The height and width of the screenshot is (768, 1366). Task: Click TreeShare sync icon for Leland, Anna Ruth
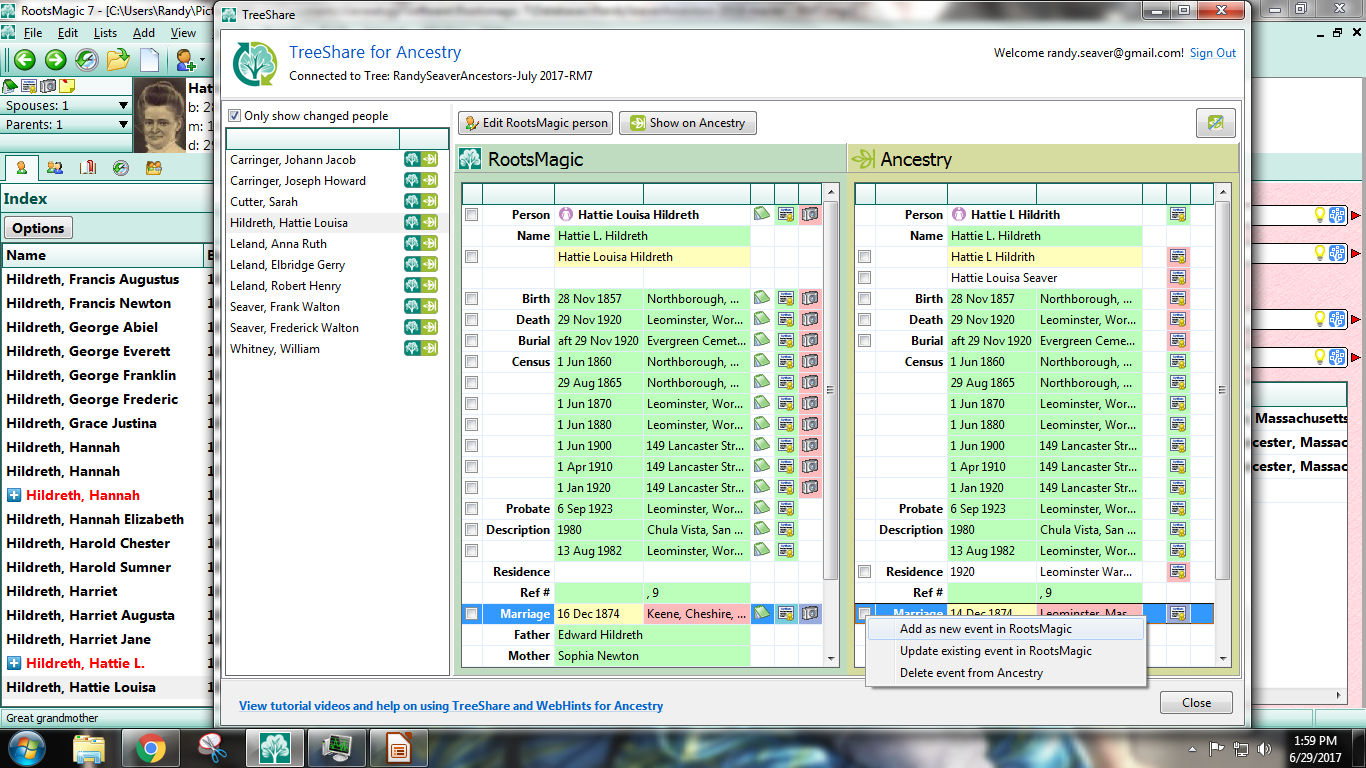click(x=421, y=244)
